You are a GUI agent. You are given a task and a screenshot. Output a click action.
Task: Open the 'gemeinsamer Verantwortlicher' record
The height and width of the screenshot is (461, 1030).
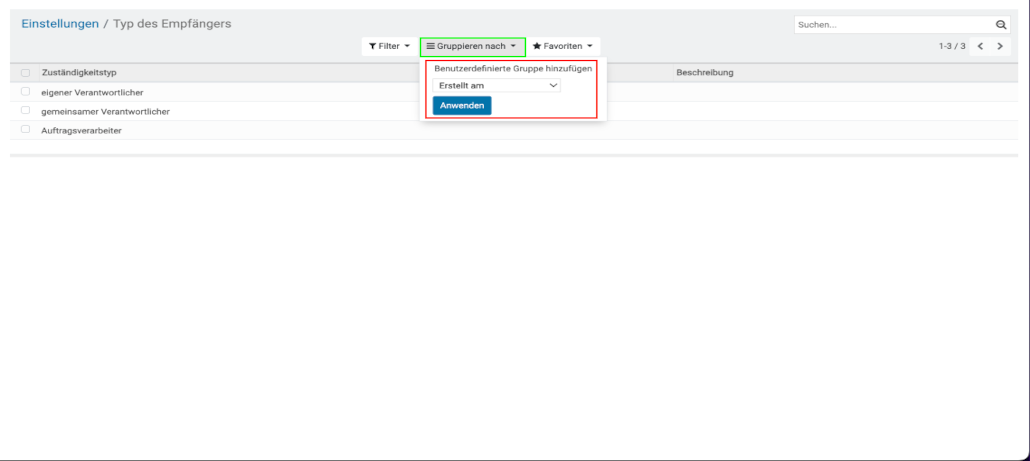pyautogui.click(x=105, y=112)
